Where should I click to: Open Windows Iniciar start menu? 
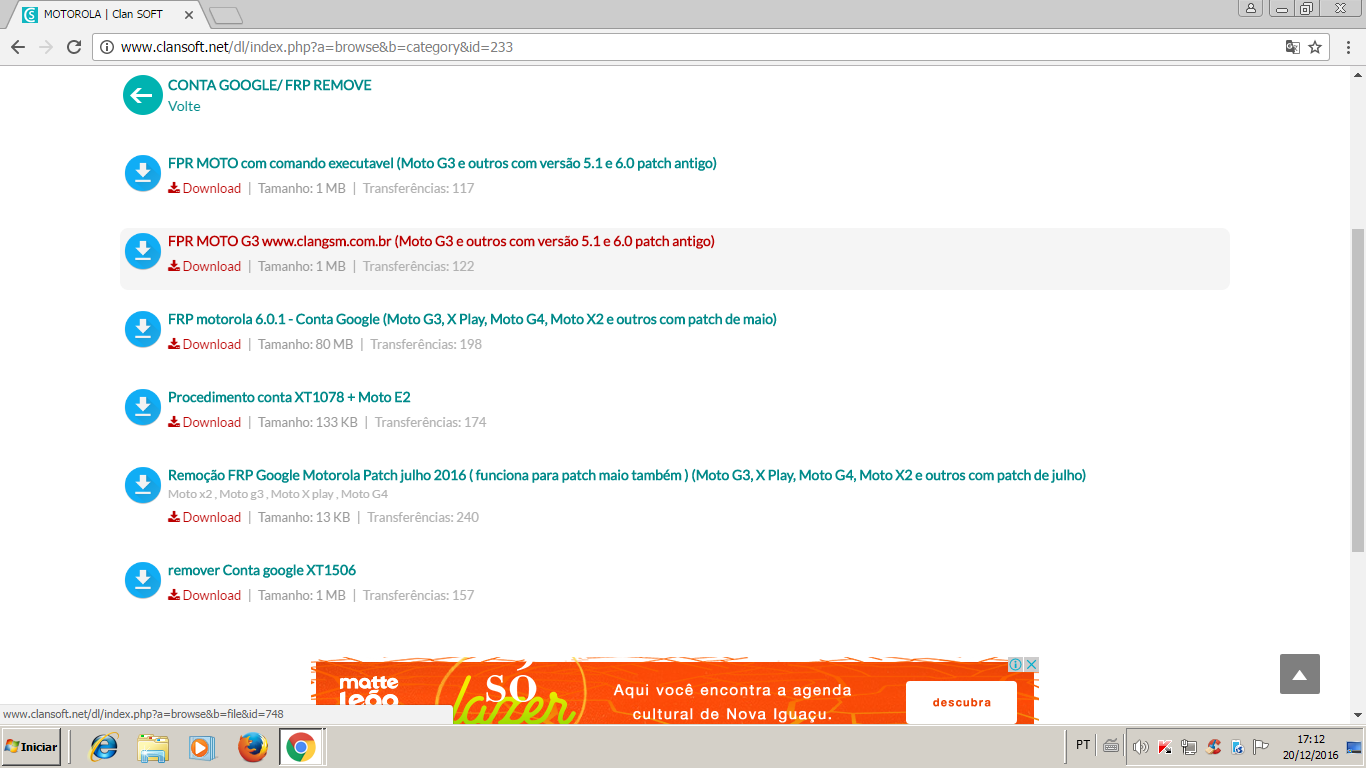33,747
